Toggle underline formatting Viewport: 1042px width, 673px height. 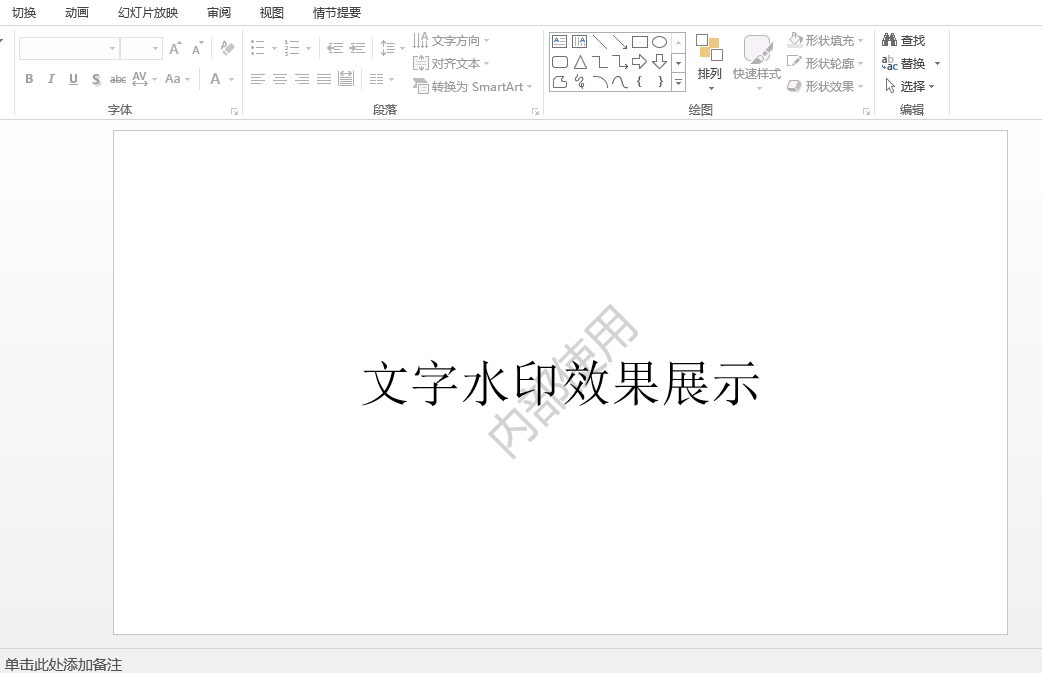pyautogui.click(x=73, y=78)
